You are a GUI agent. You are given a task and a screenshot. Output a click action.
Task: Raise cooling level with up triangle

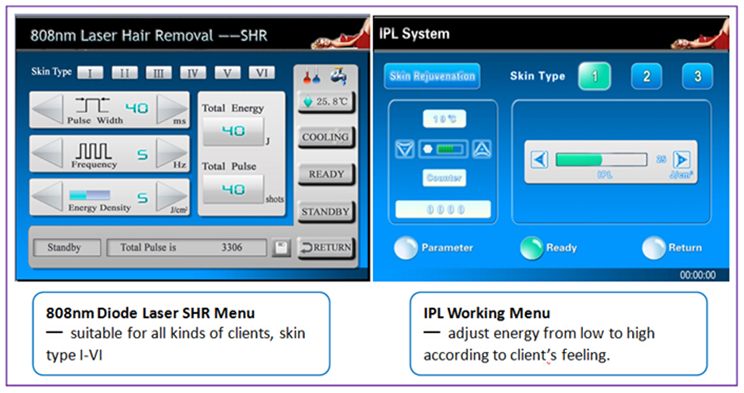[x=482, y=150]
